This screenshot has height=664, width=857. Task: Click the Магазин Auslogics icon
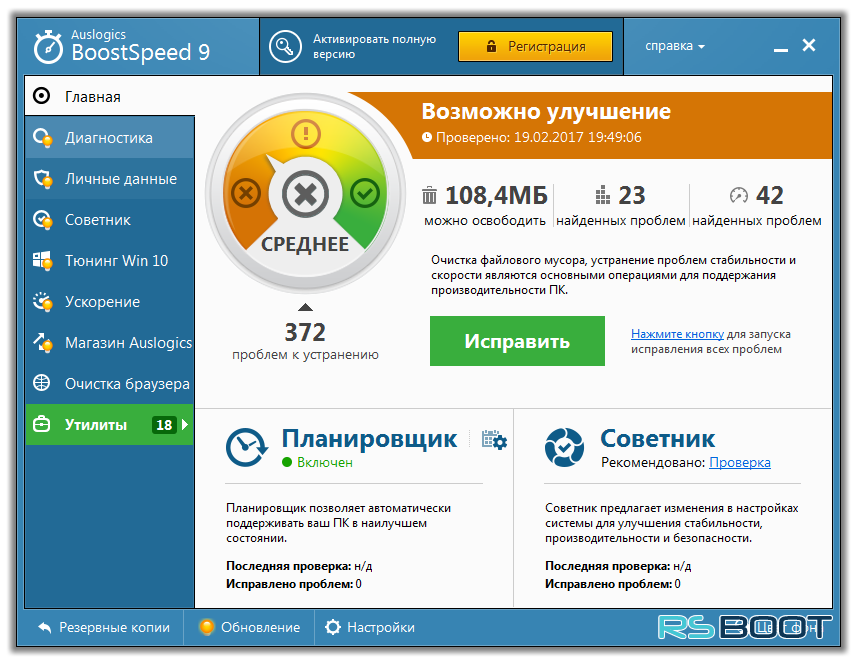[43, 343]
